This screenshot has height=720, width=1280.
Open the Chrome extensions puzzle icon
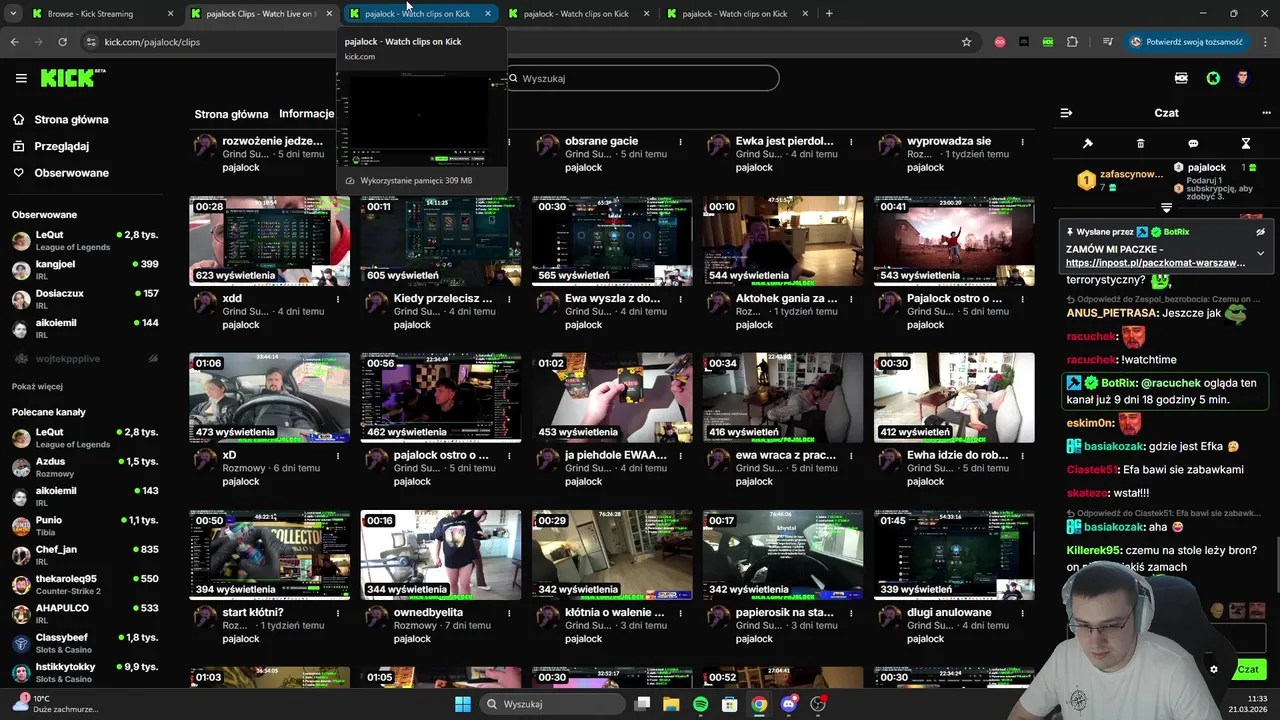[x=1072, y=42]
